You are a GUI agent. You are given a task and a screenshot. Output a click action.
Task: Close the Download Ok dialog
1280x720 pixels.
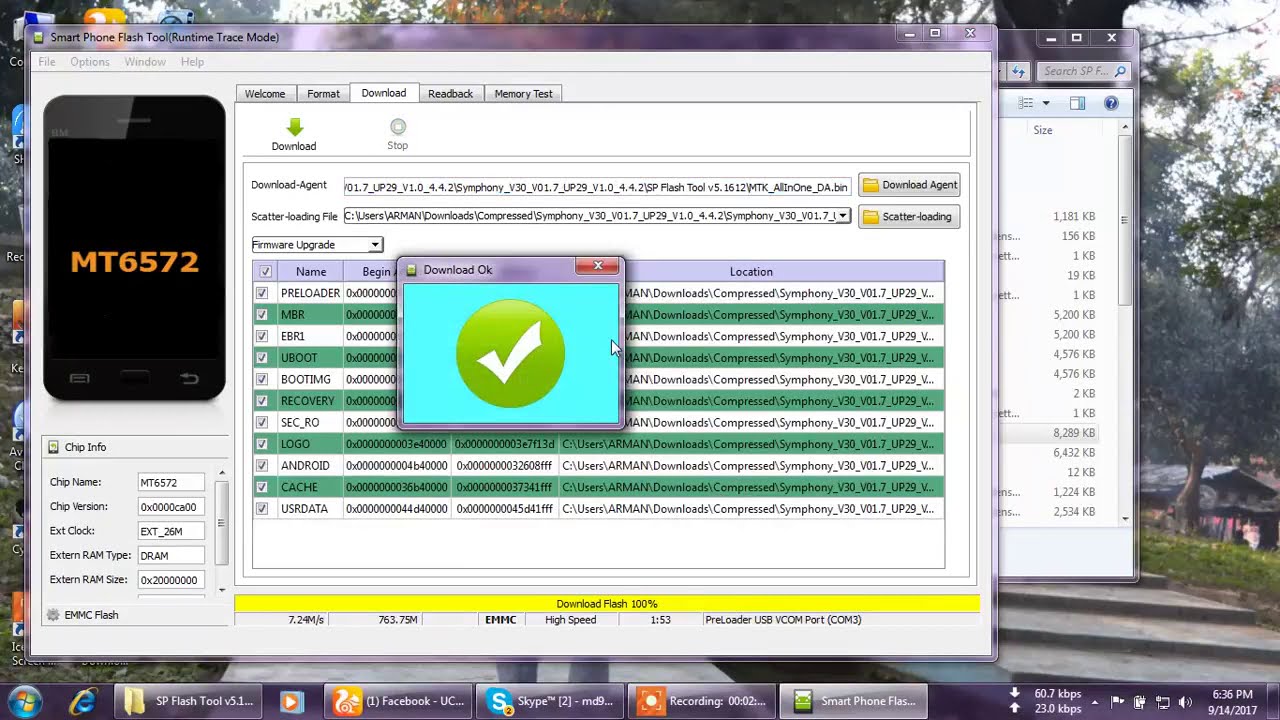598,266
